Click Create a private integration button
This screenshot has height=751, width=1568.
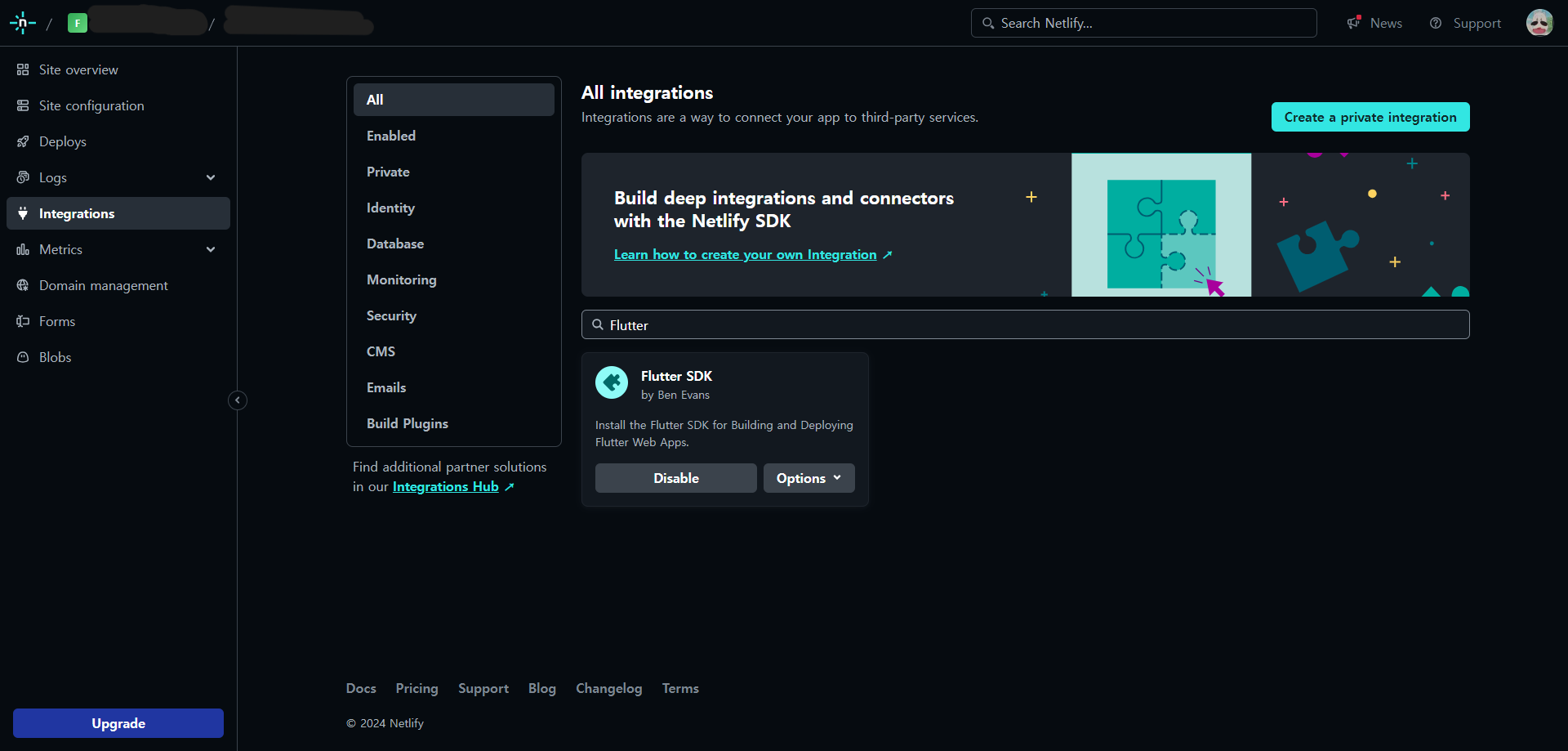1370,117
